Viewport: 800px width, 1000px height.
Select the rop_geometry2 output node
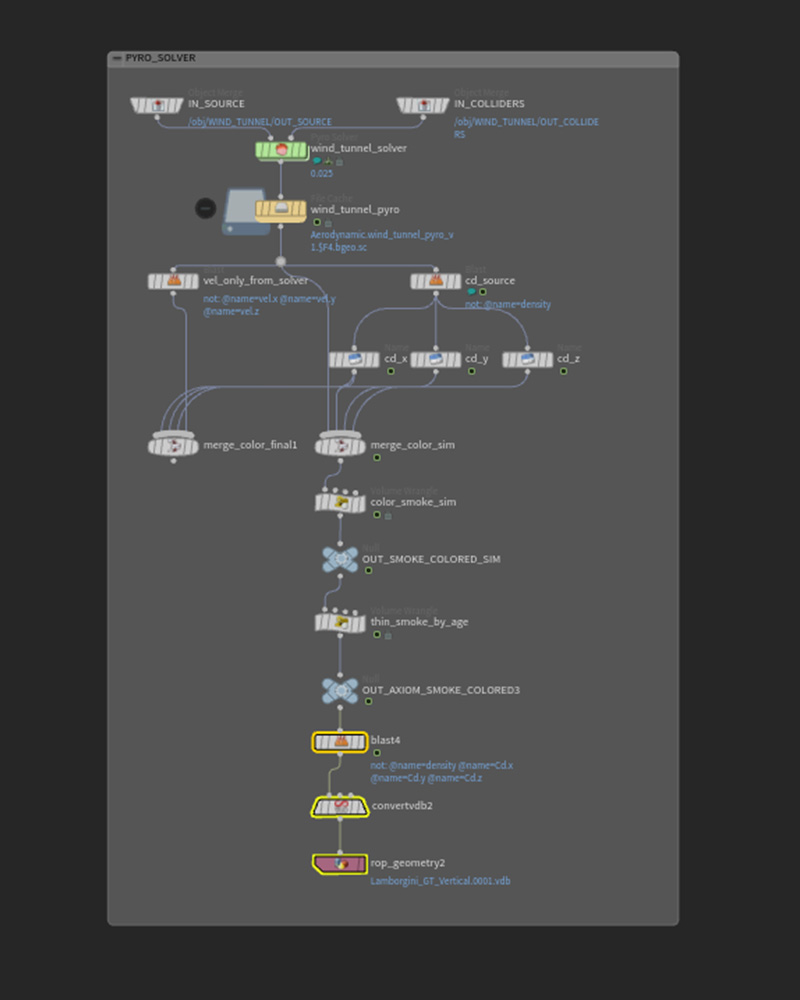340,864
